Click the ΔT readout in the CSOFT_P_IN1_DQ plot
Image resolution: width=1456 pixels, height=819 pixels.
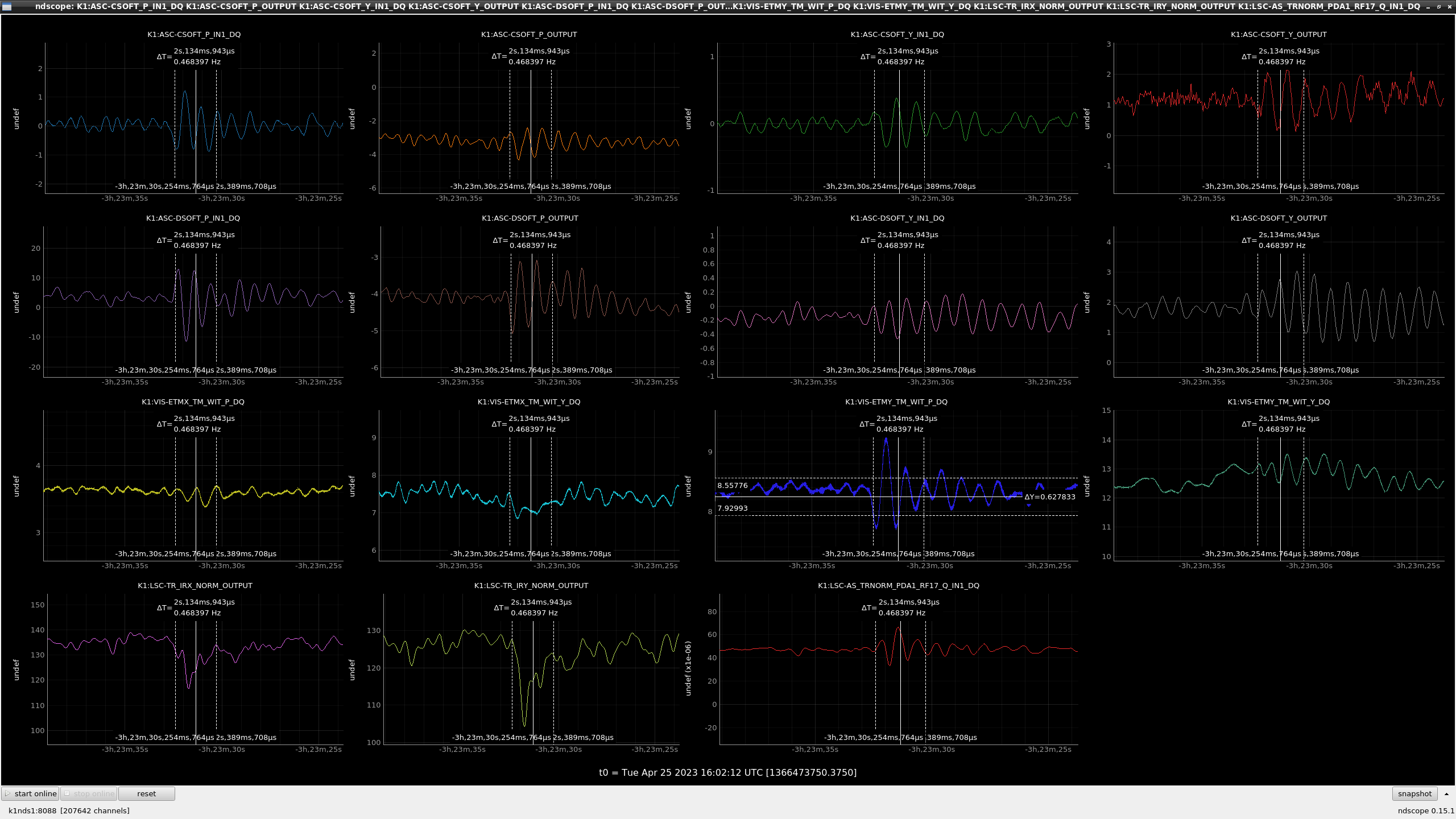pyautogui.click(x=196, y=56)
